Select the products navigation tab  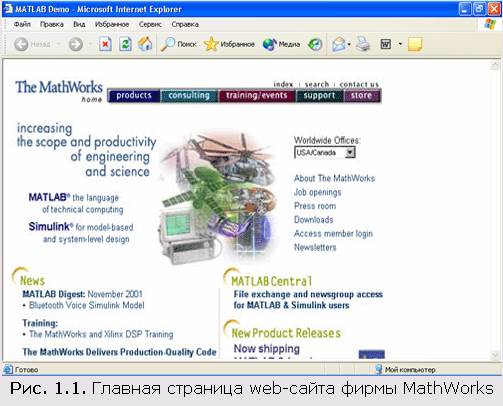[134, 96]
